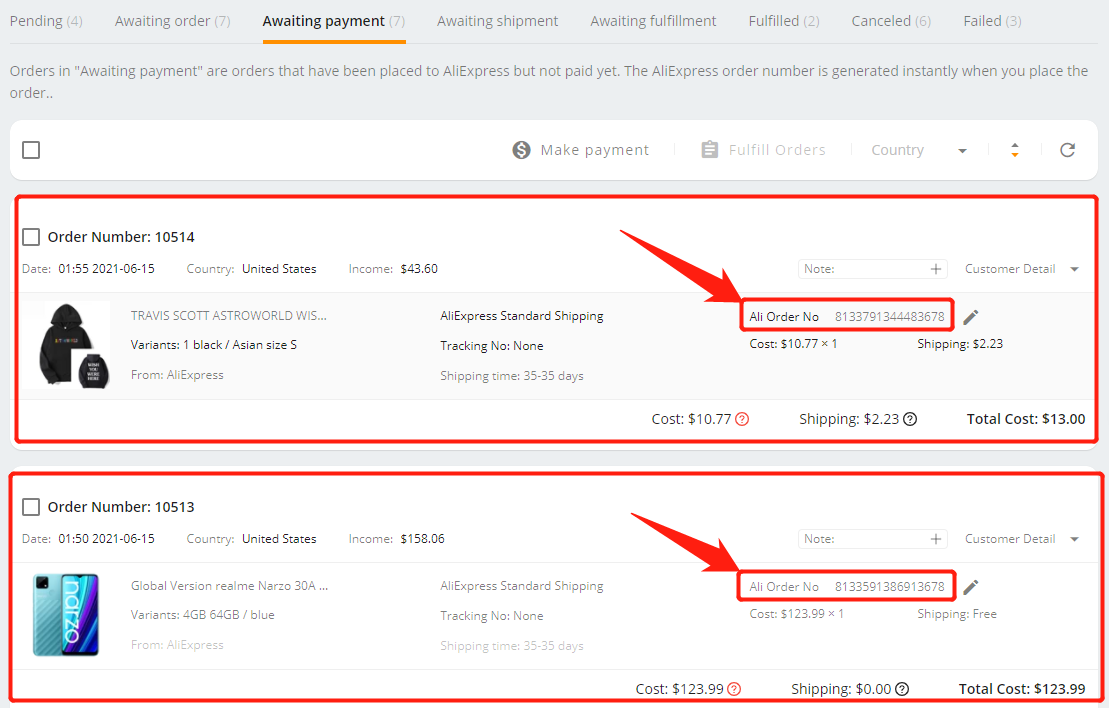This screenshot has width=1109, height=708.
Task: Click Ali order number 8133791344483678
Action: pos(889,316)
